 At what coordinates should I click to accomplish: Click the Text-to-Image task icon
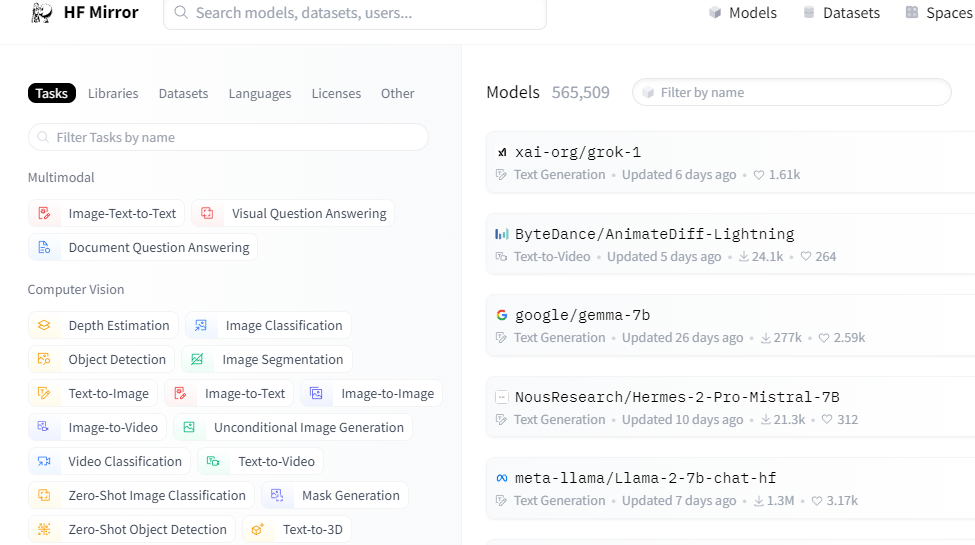[x=44, y=394]
